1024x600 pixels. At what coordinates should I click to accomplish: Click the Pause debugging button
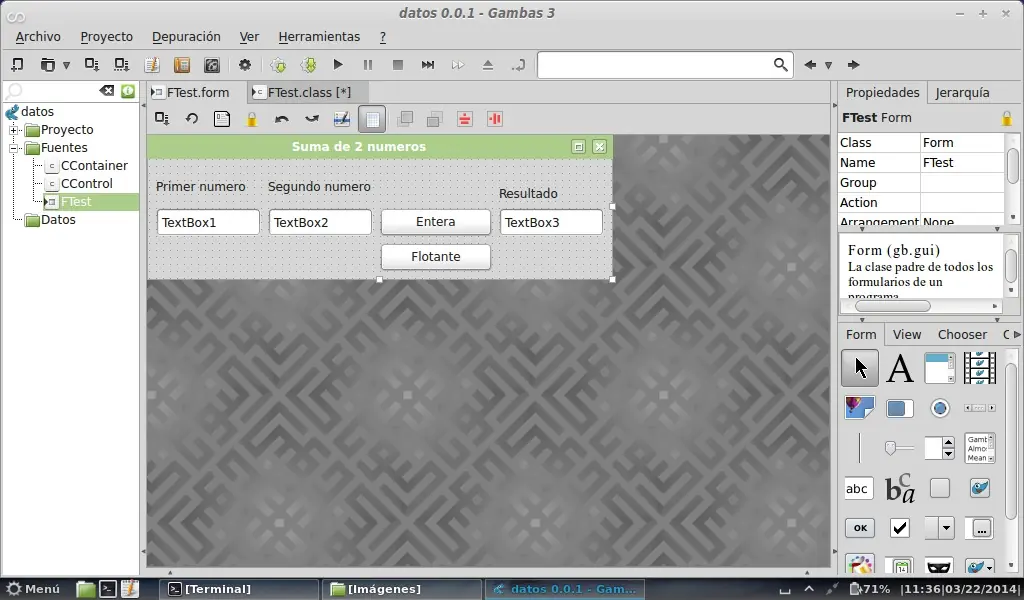pyautogui.click(x=368, y=65)
